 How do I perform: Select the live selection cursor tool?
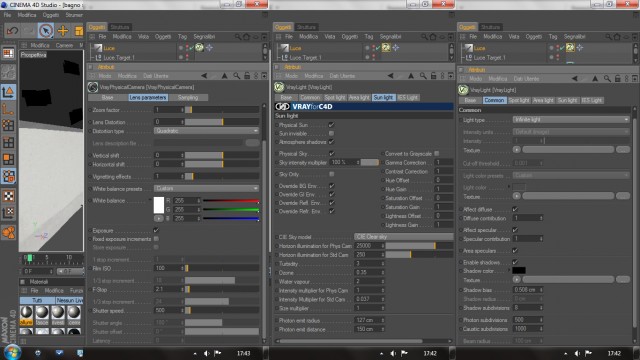(46, 31)
